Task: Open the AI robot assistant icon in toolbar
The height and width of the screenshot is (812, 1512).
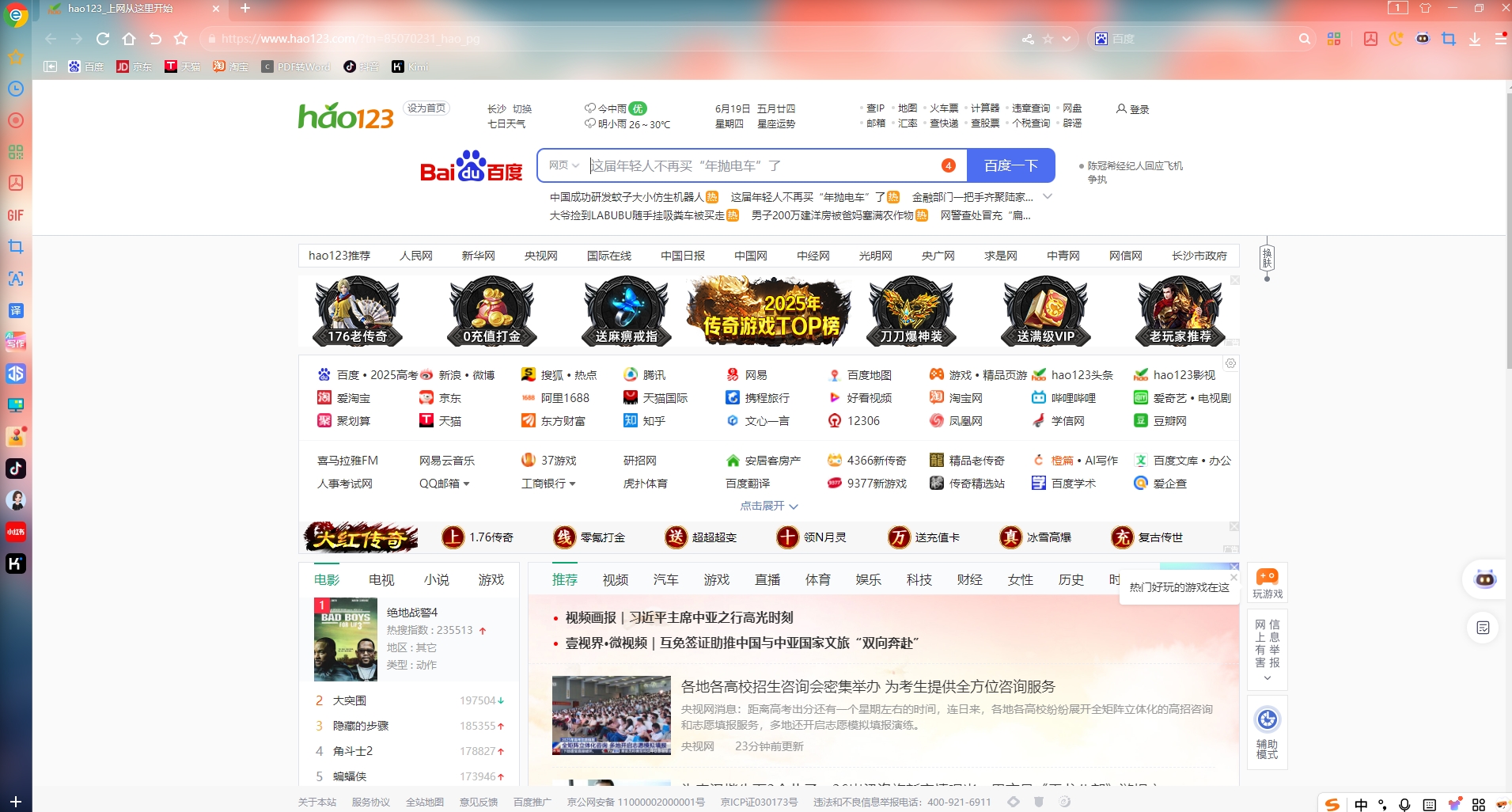Action: pyautogui.click(x=1423, y=39)
